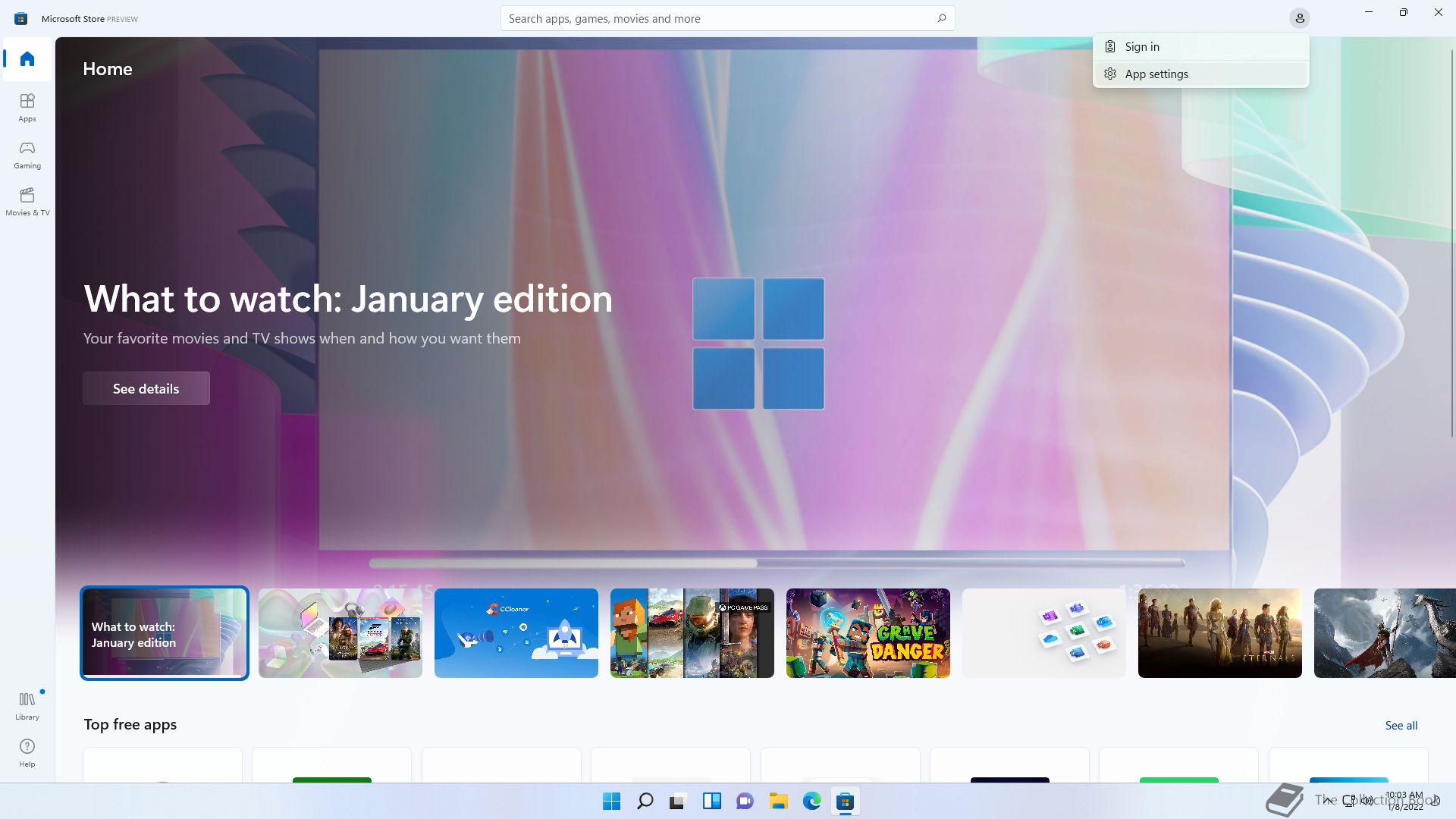Image resolution: width=1456 pixels, height=819 pixels.
Task: Open taskbar Search
Action: click(645, 801)
